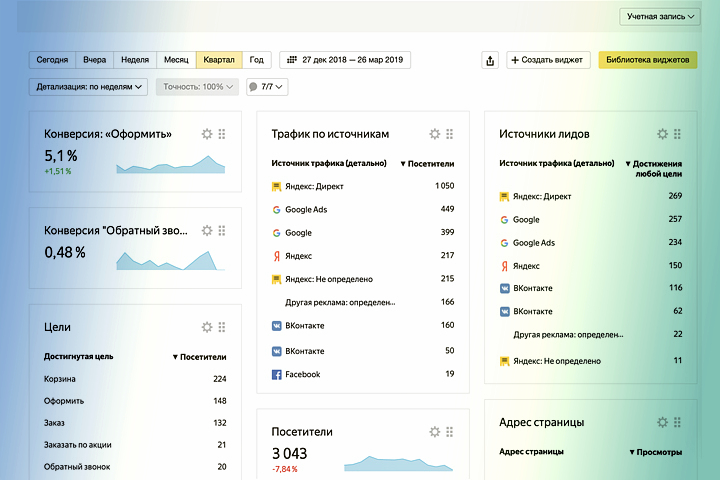Sort Трафик по источникам by Посетители column
The height and width of the screenshot is (480, 720).
(x=427, y=164)
